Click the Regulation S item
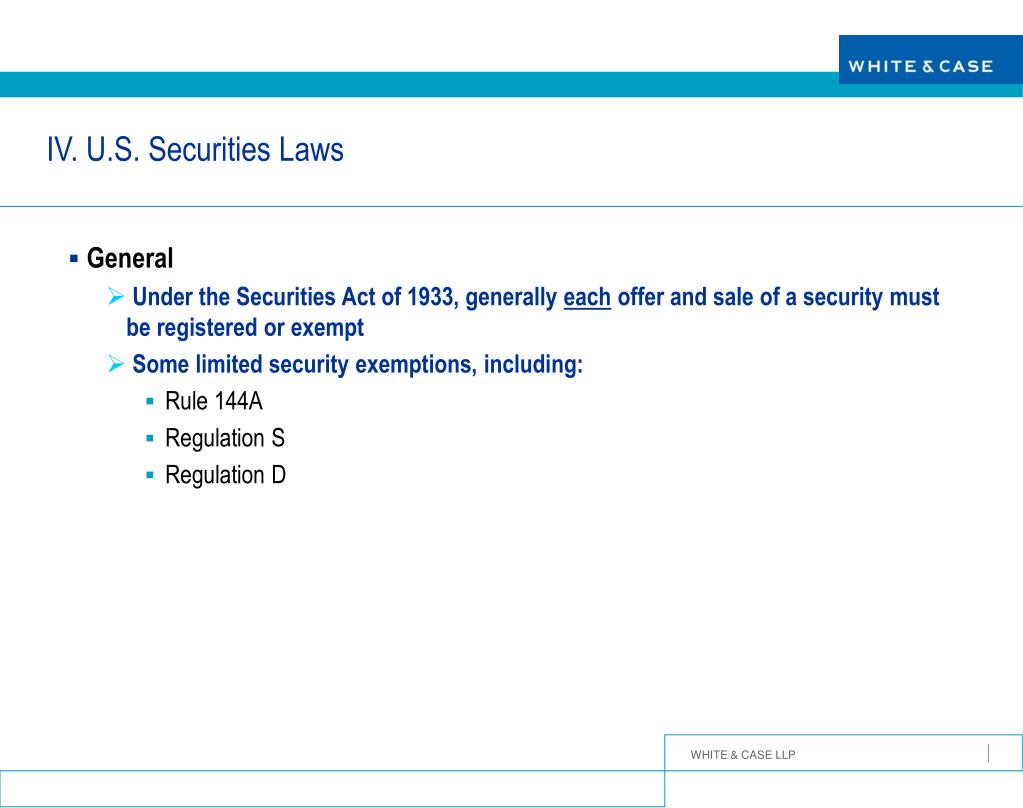1023x808 pixels. pos(225,439)
